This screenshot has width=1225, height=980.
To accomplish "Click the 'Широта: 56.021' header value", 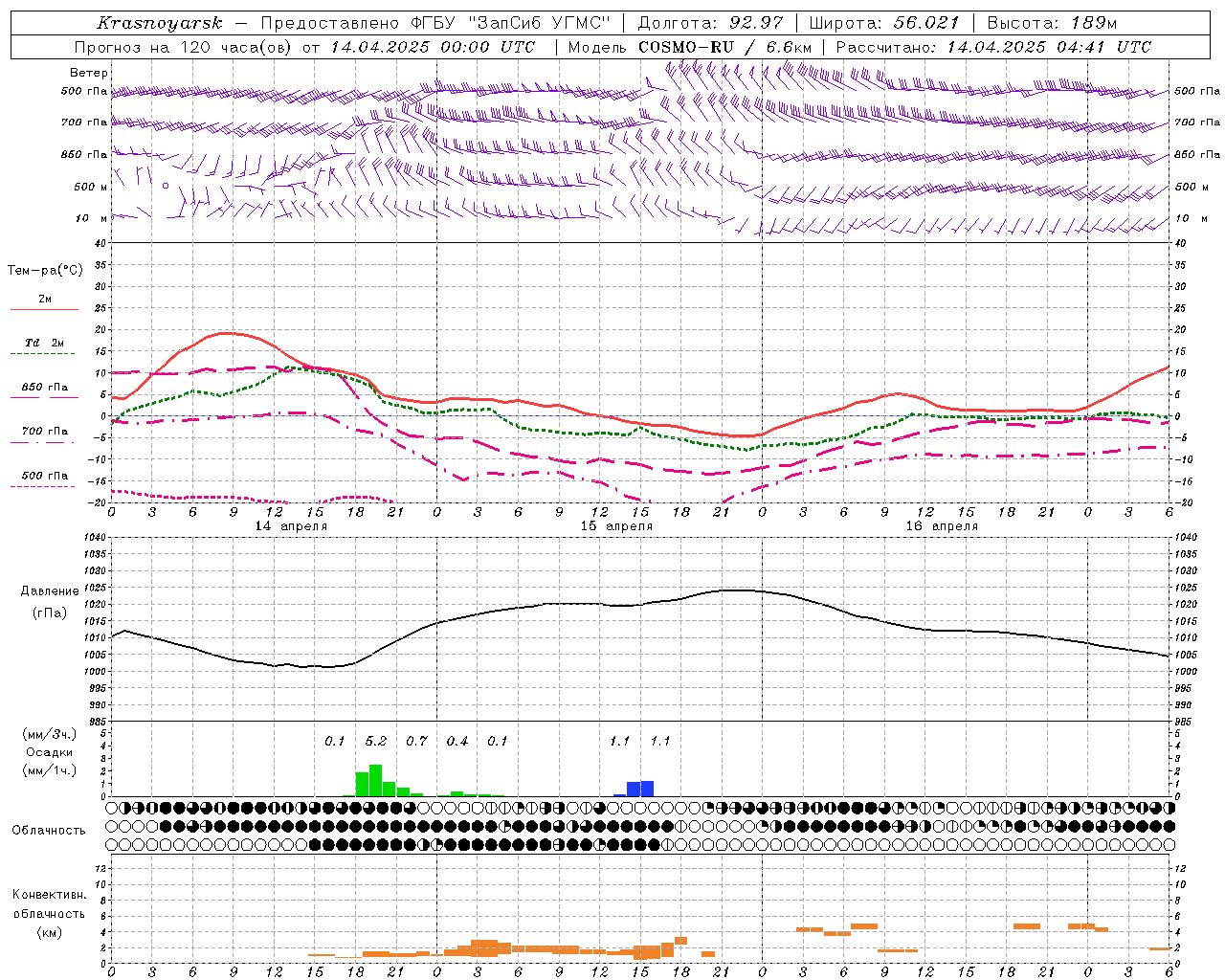I will click(883, 23).
